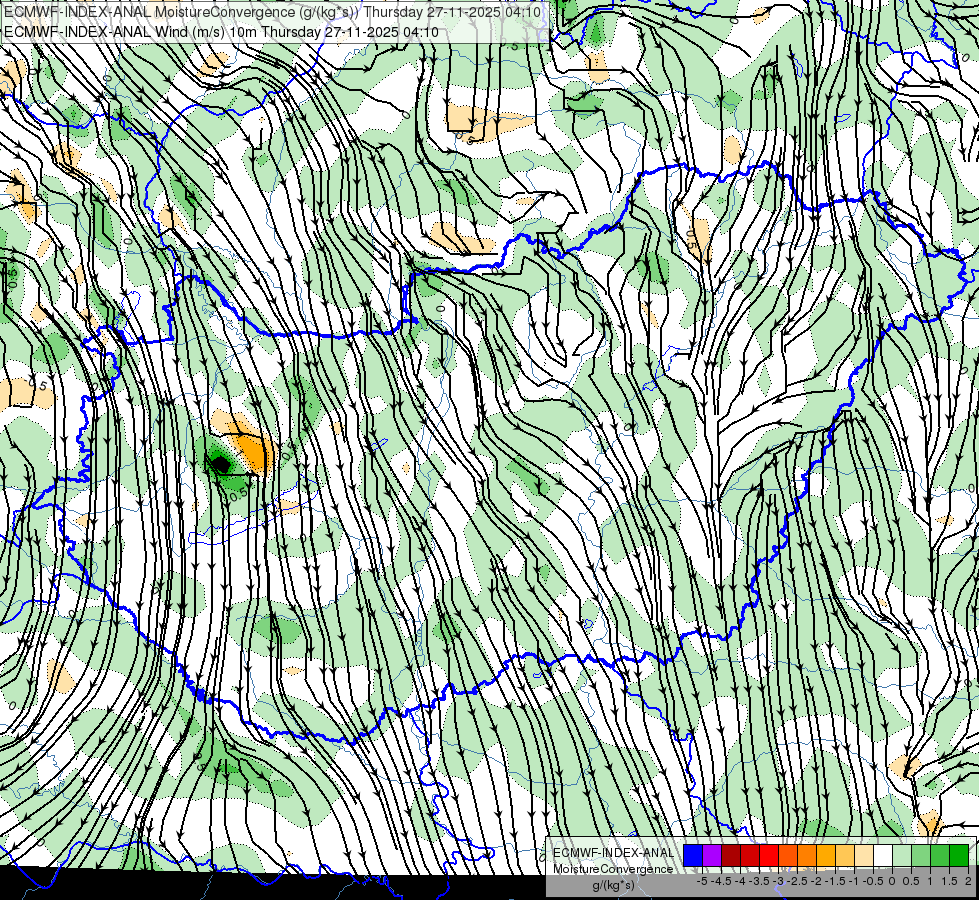
Task: Pick the orange swatch between -2.5 and -2
Action: pos(807,856)
